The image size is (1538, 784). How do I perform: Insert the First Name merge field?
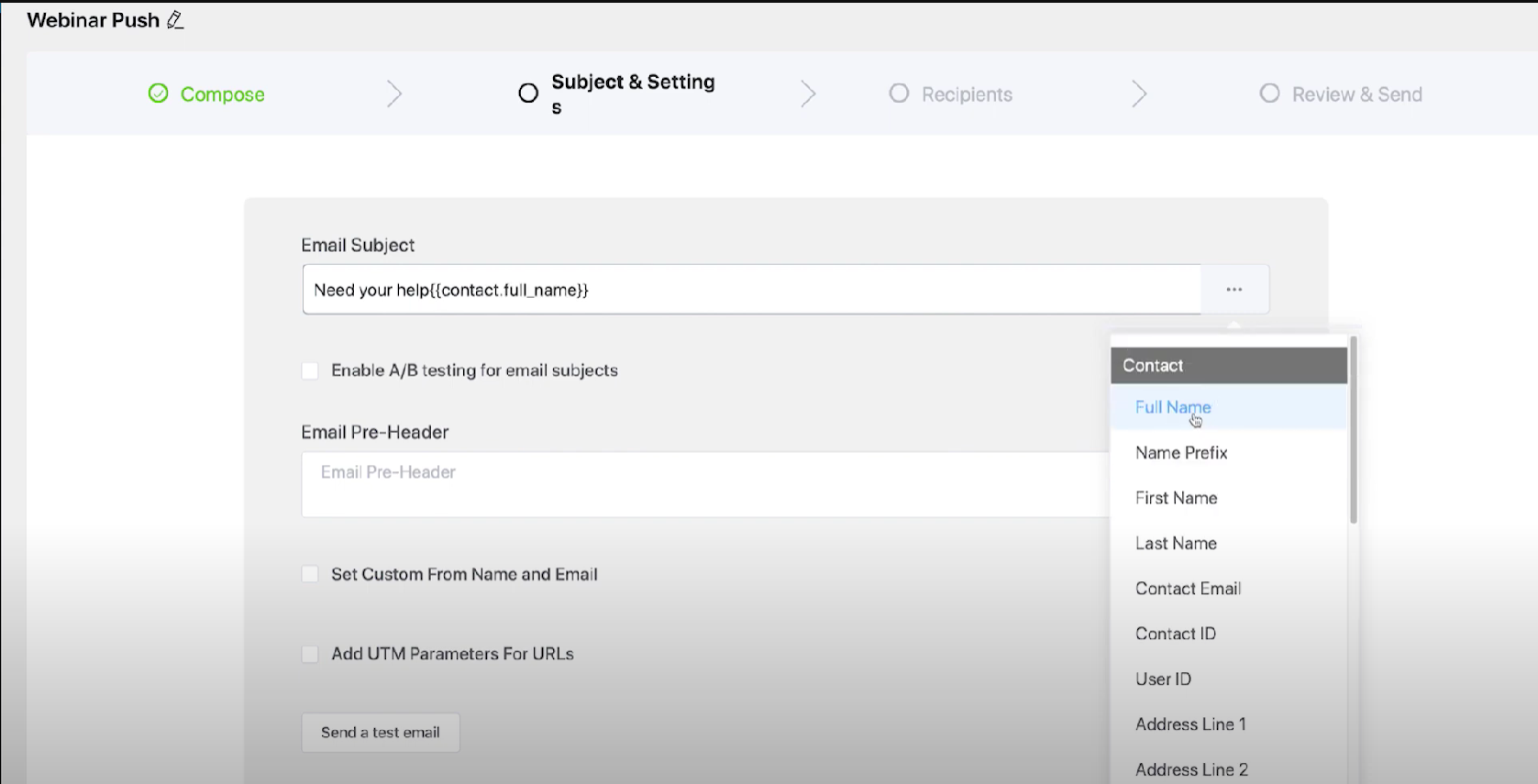(x=1176, y=498)
